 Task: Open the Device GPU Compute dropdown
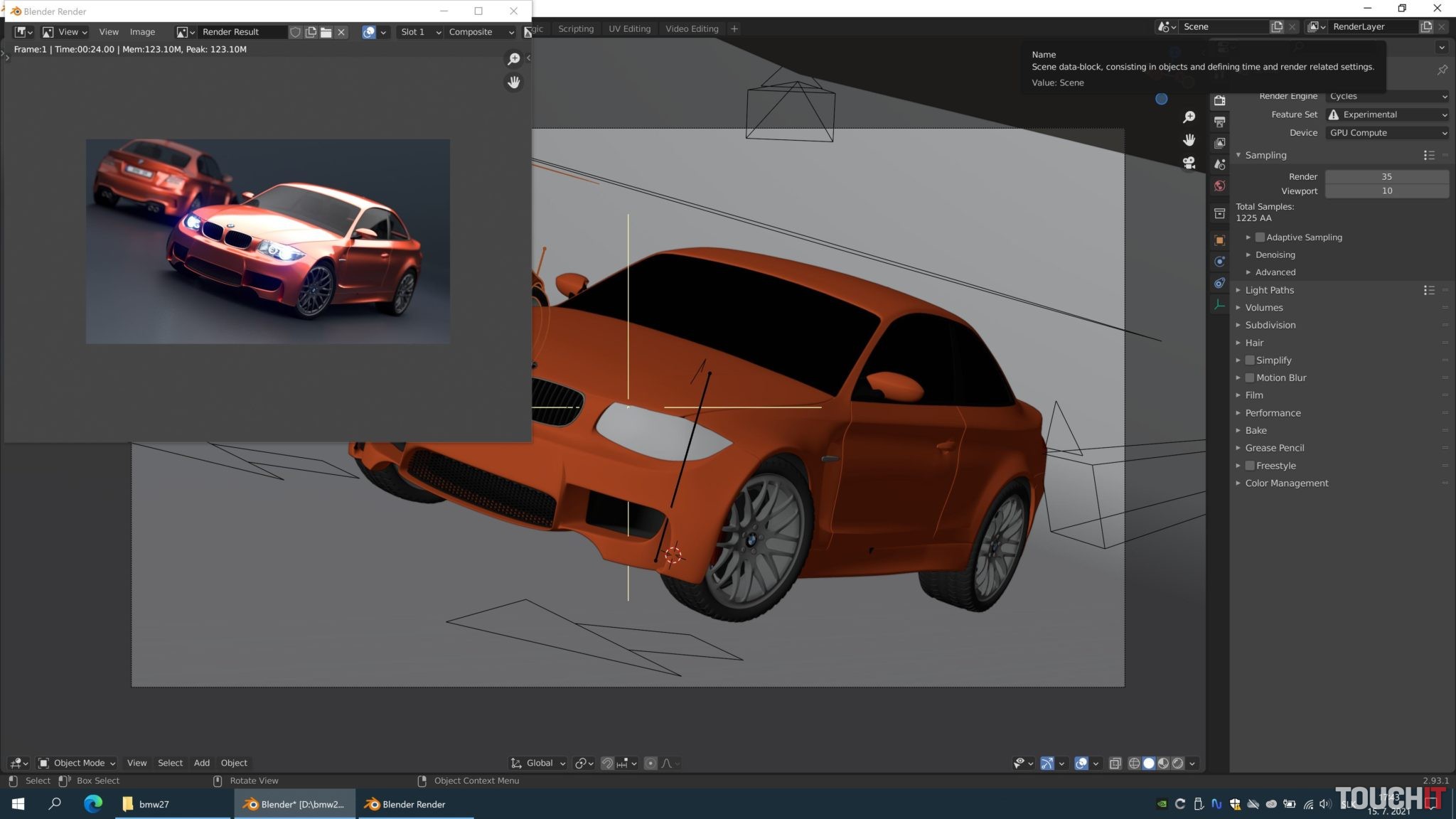pos(1386,133)
